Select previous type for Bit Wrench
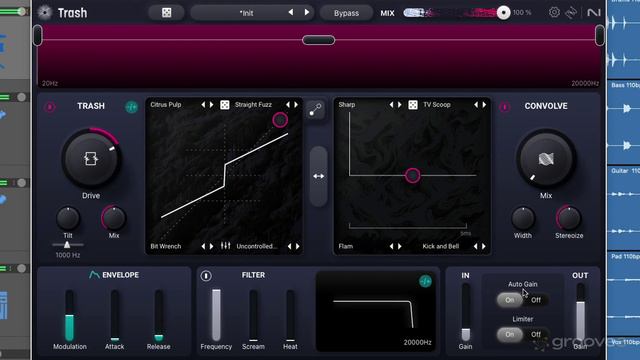640x360 pixels. coord(203,246)
